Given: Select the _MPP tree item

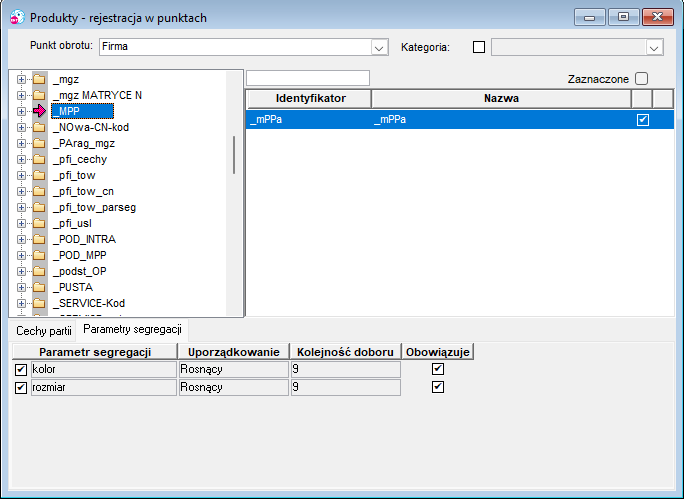Looking at the screenshot, I should (x=82, y=111).
